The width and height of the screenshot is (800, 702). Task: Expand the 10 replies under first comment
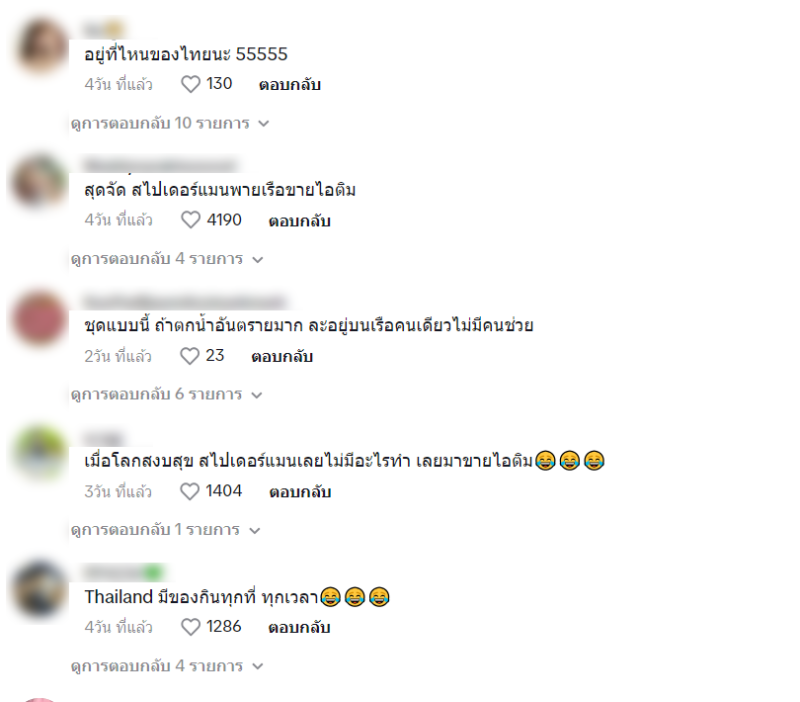(170, 123)
